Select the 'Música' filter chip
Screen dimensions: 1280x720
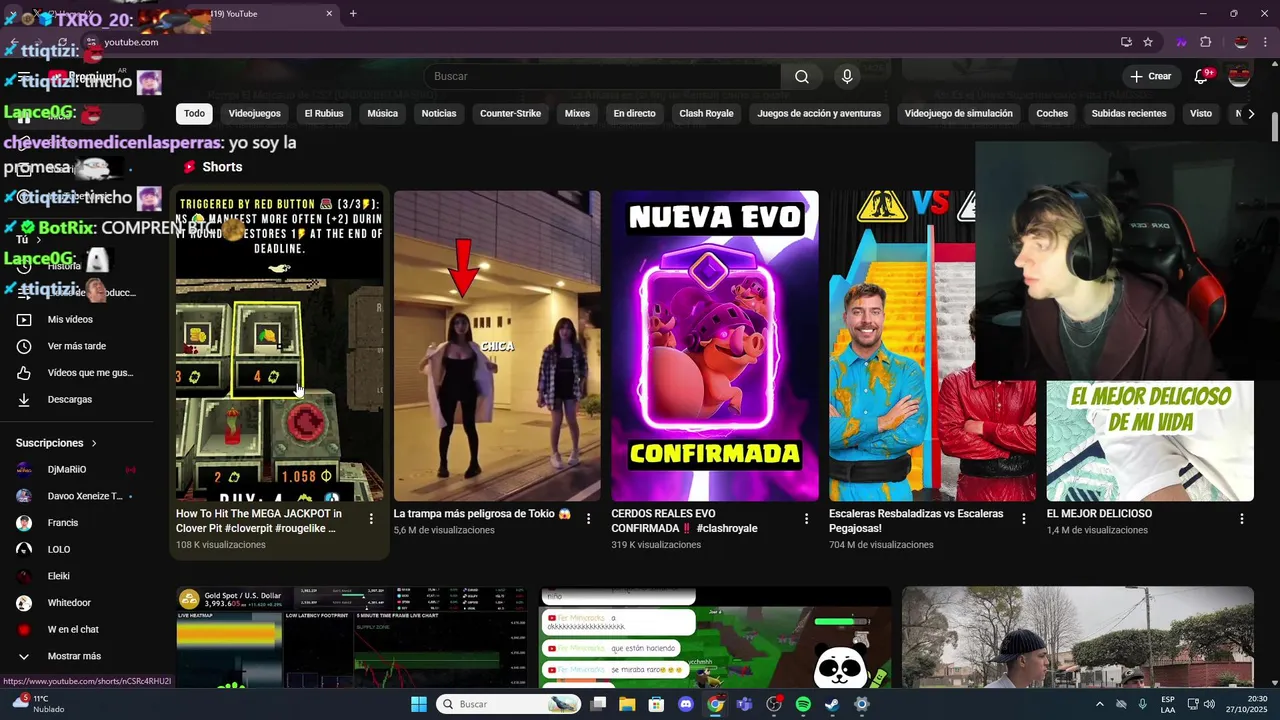[x=382, y=114]
